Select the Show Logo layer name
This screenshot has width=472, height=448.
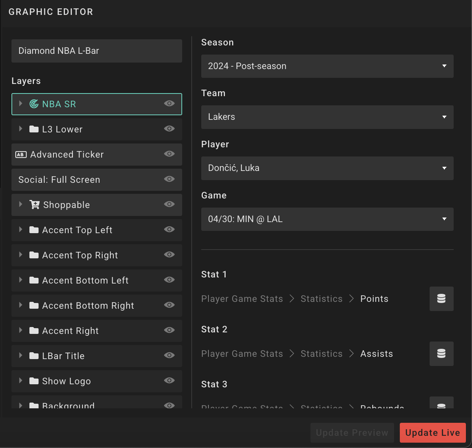(66, 381)
